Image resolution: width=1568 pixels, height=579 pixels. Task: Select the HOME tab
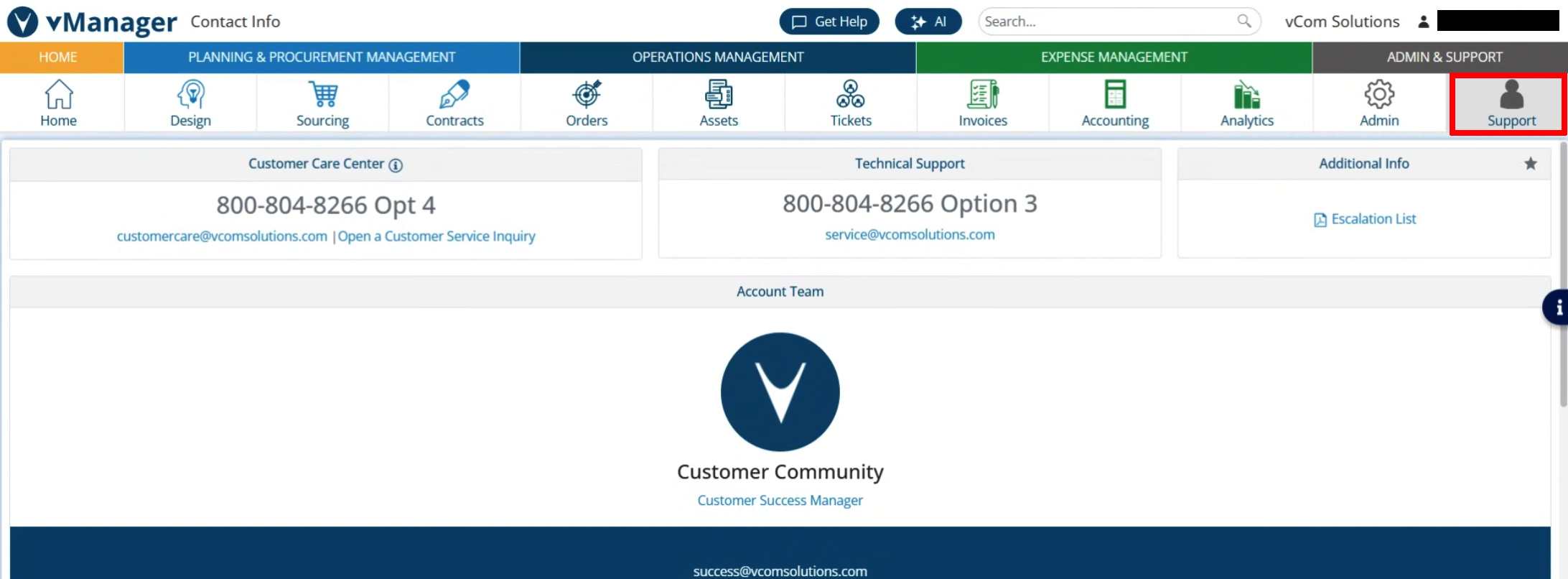pos(58,57)
